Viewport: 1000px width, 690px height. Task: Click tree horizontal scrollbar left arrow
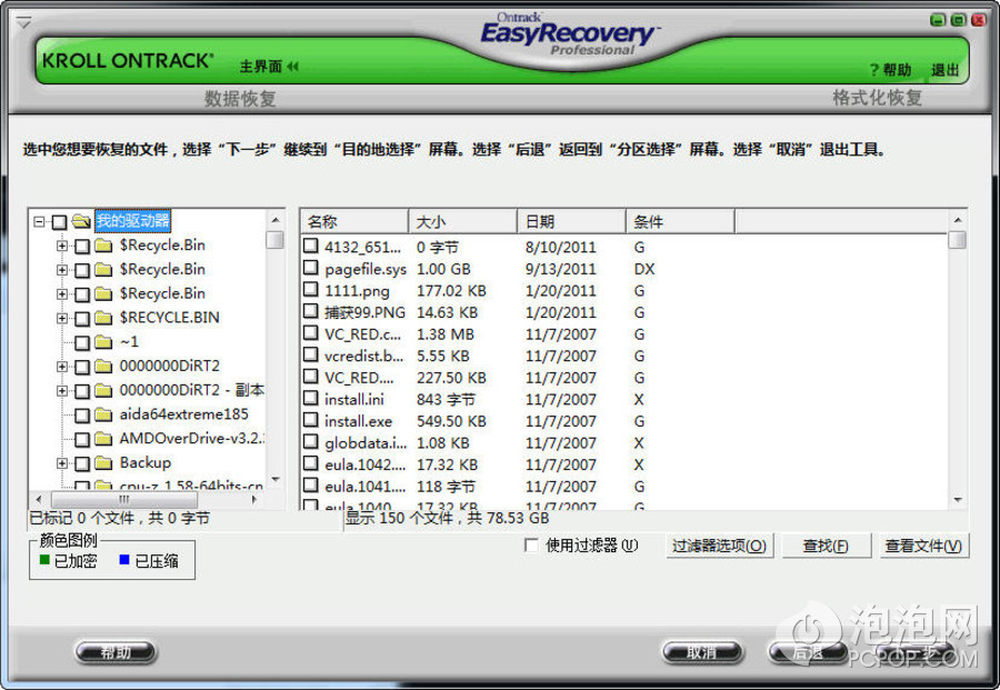(x=39, y=499)
